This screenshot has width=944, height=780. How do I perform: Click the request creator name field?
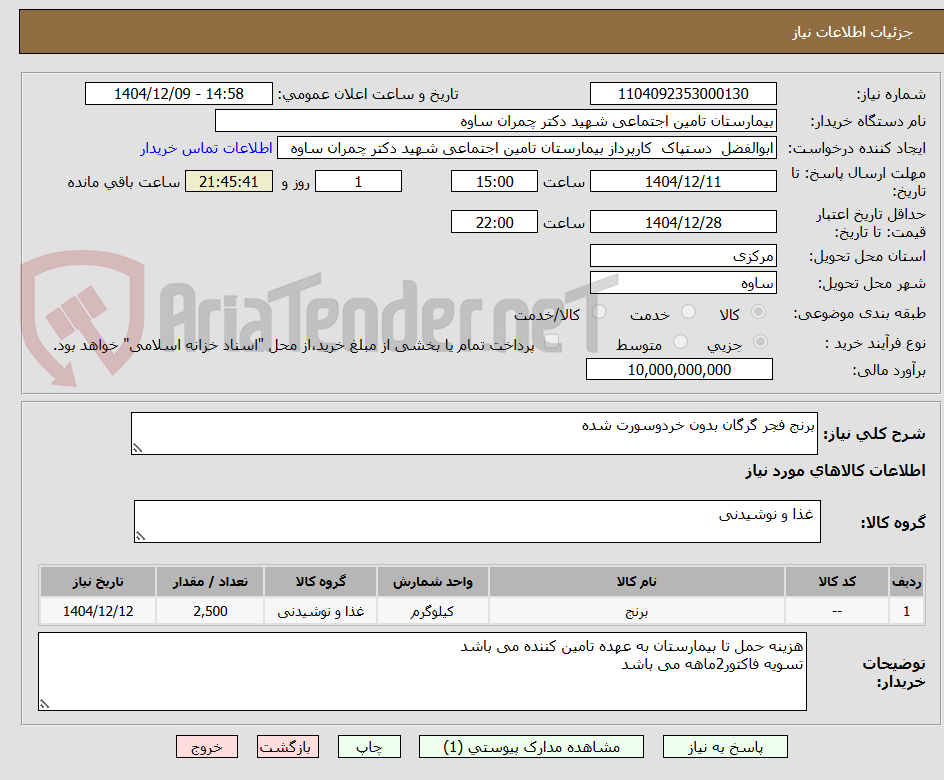coord(527,148)
